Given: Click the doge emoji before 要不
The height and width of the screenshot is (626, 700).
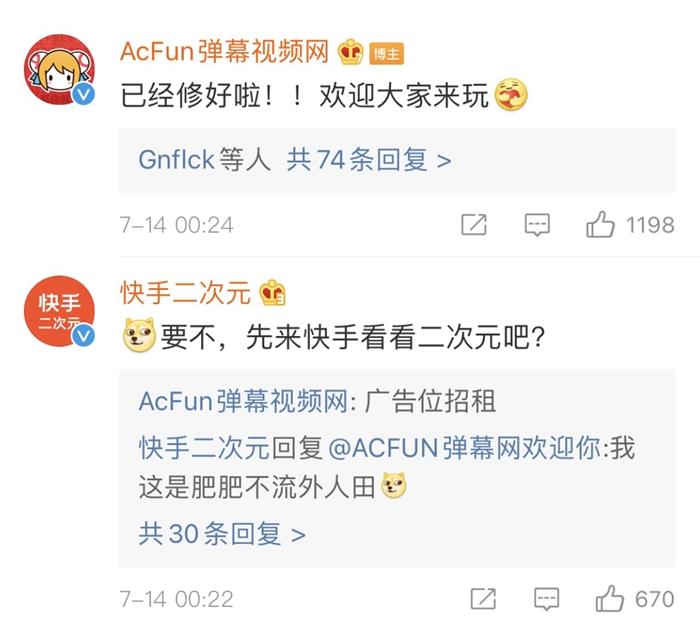Looking at the screenshot, I should click(137, 338).
